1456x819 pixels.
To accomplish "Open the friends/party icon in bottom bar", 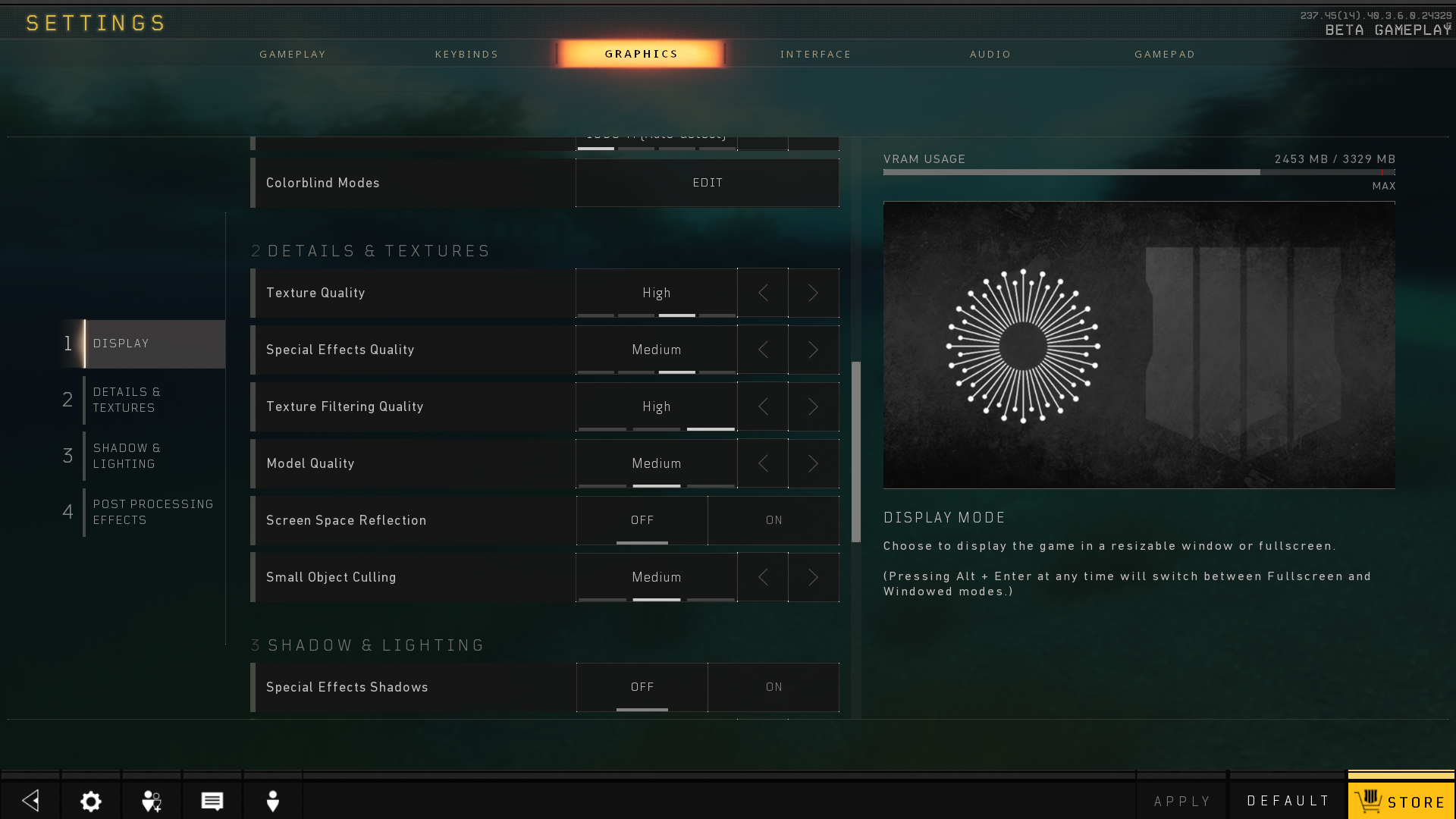I will [x=152, y=801].
